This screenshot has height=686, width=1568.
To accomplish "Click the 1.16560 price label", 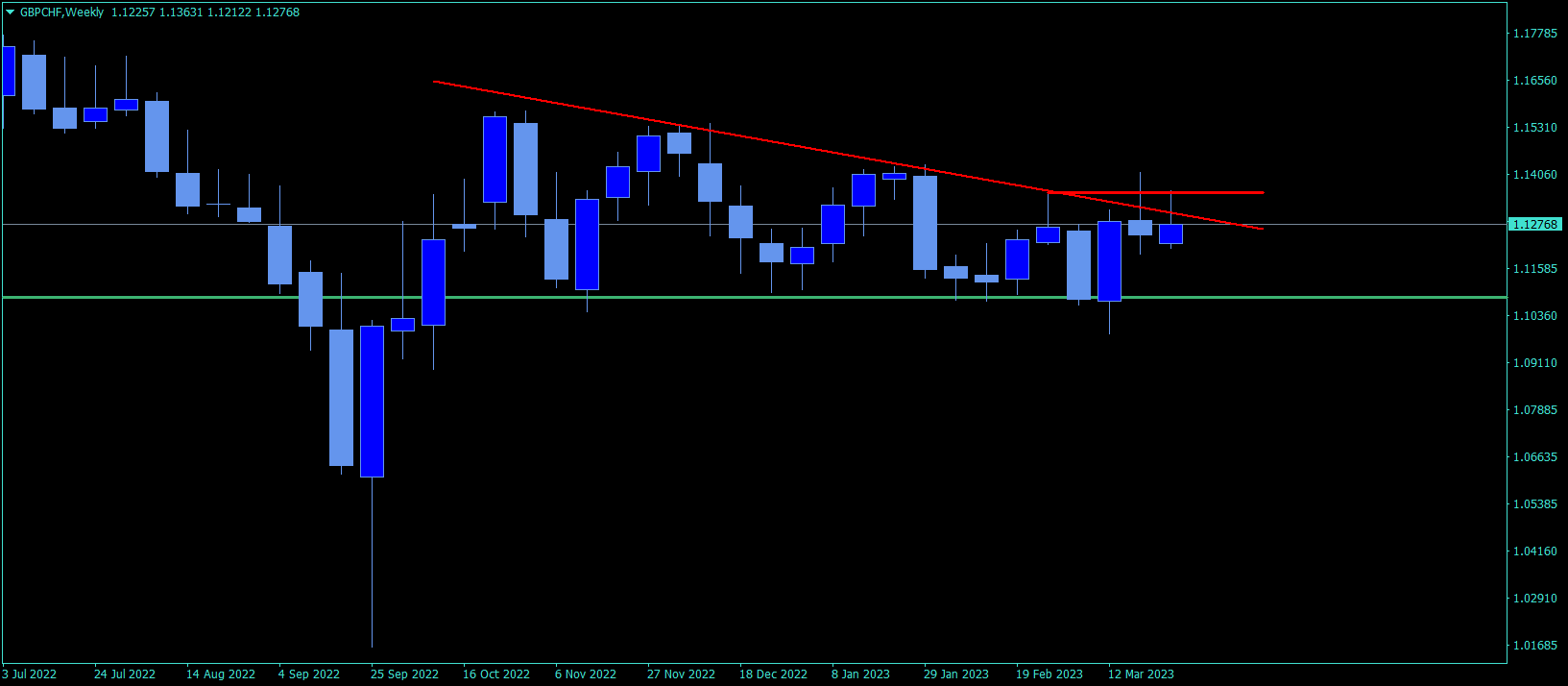I will (x=1535, y=81).
